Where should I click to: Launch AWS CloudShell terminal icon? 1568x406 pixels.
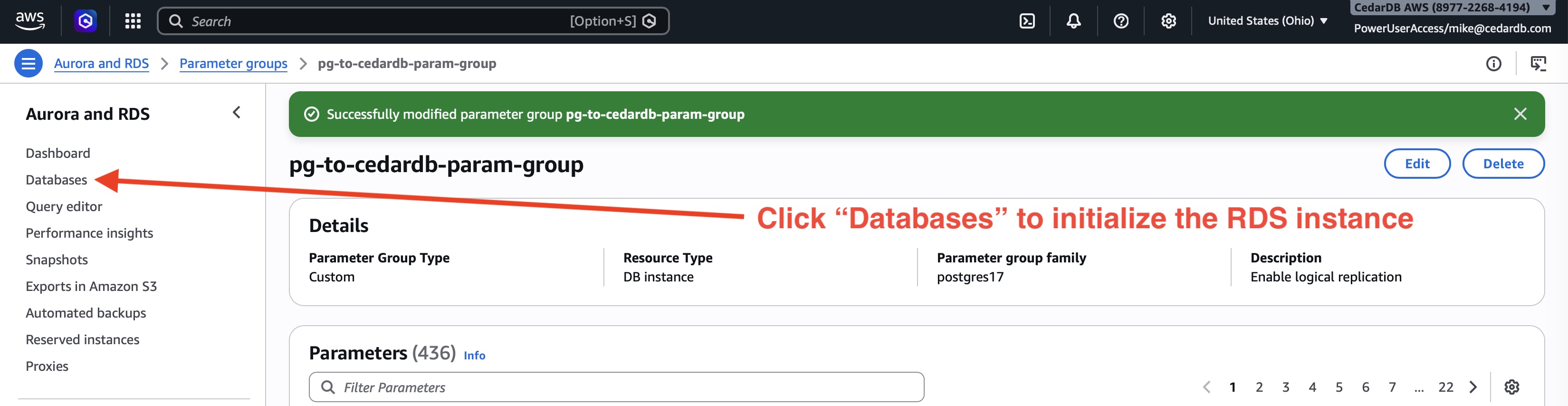click(x=1027, y=21)
